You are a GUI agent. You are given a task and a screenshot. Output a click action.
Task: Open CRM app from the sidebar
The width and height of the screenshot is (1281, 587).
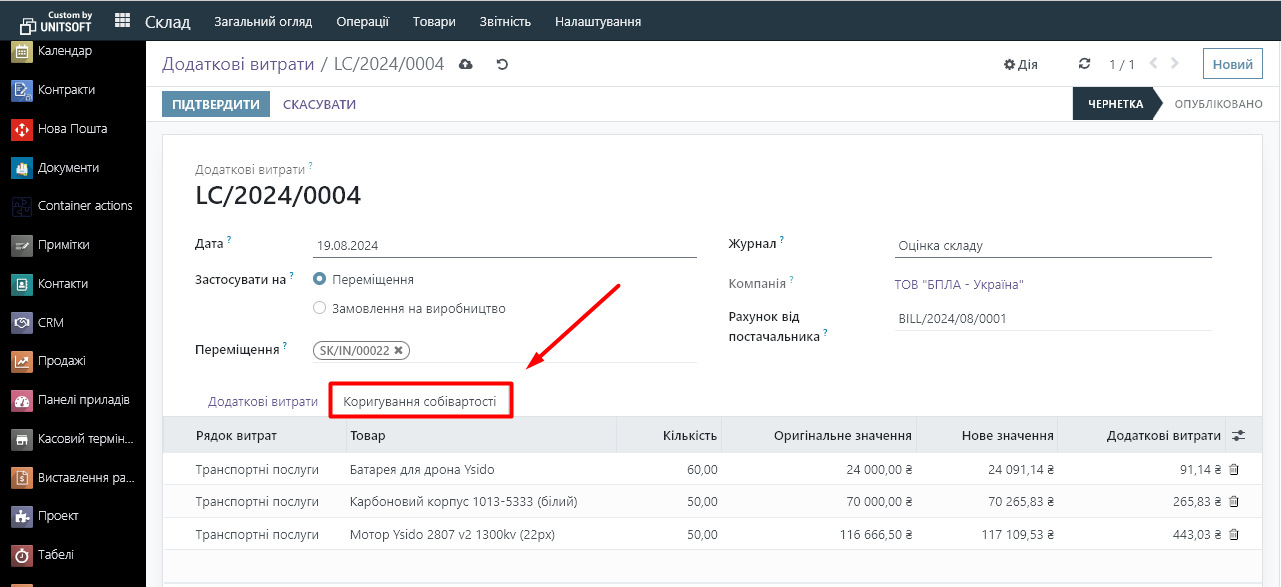point(51,323)
